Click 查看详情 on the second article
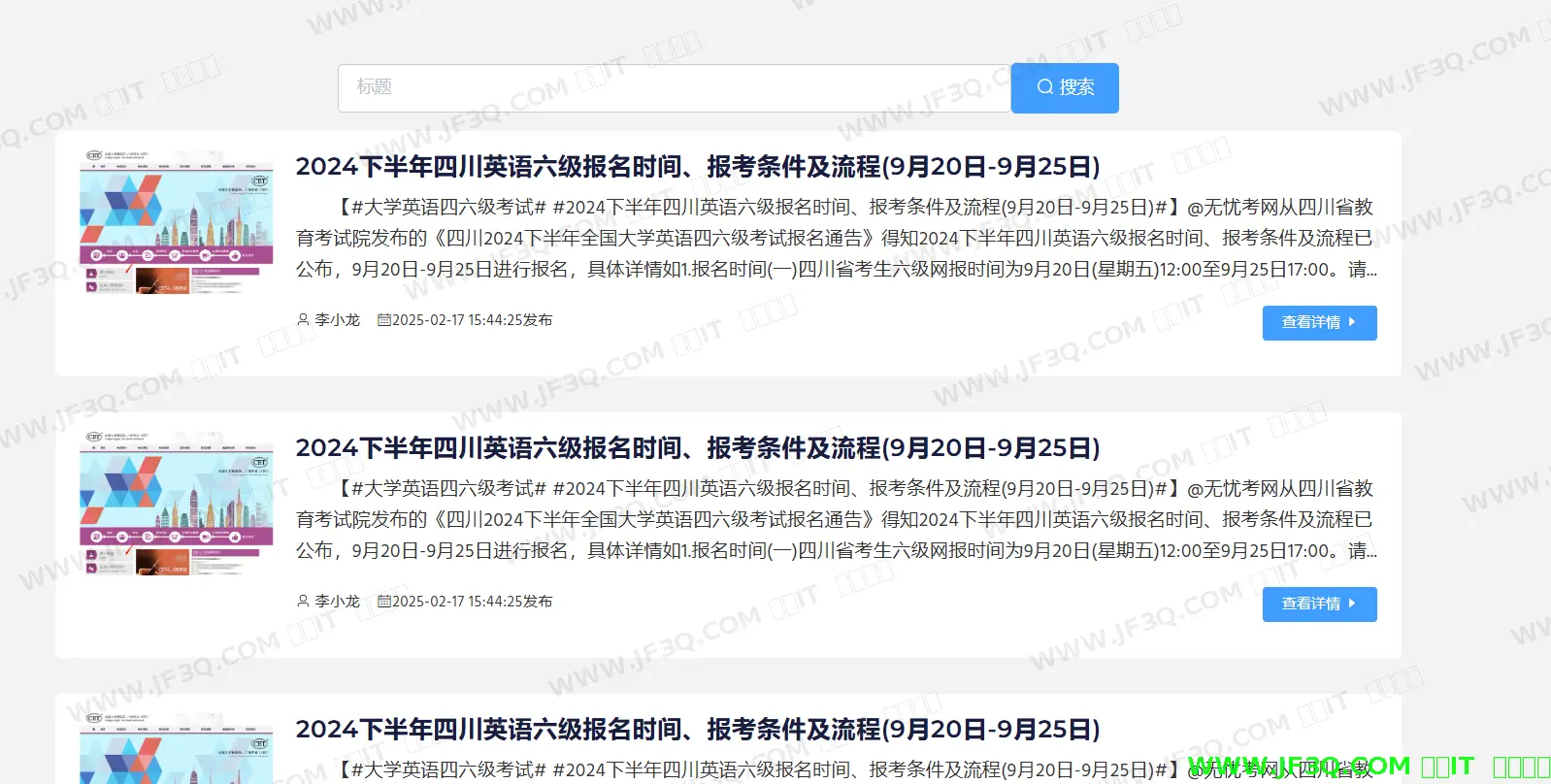The height and width of the screenshot is (784, 1551). (1318, 604)
